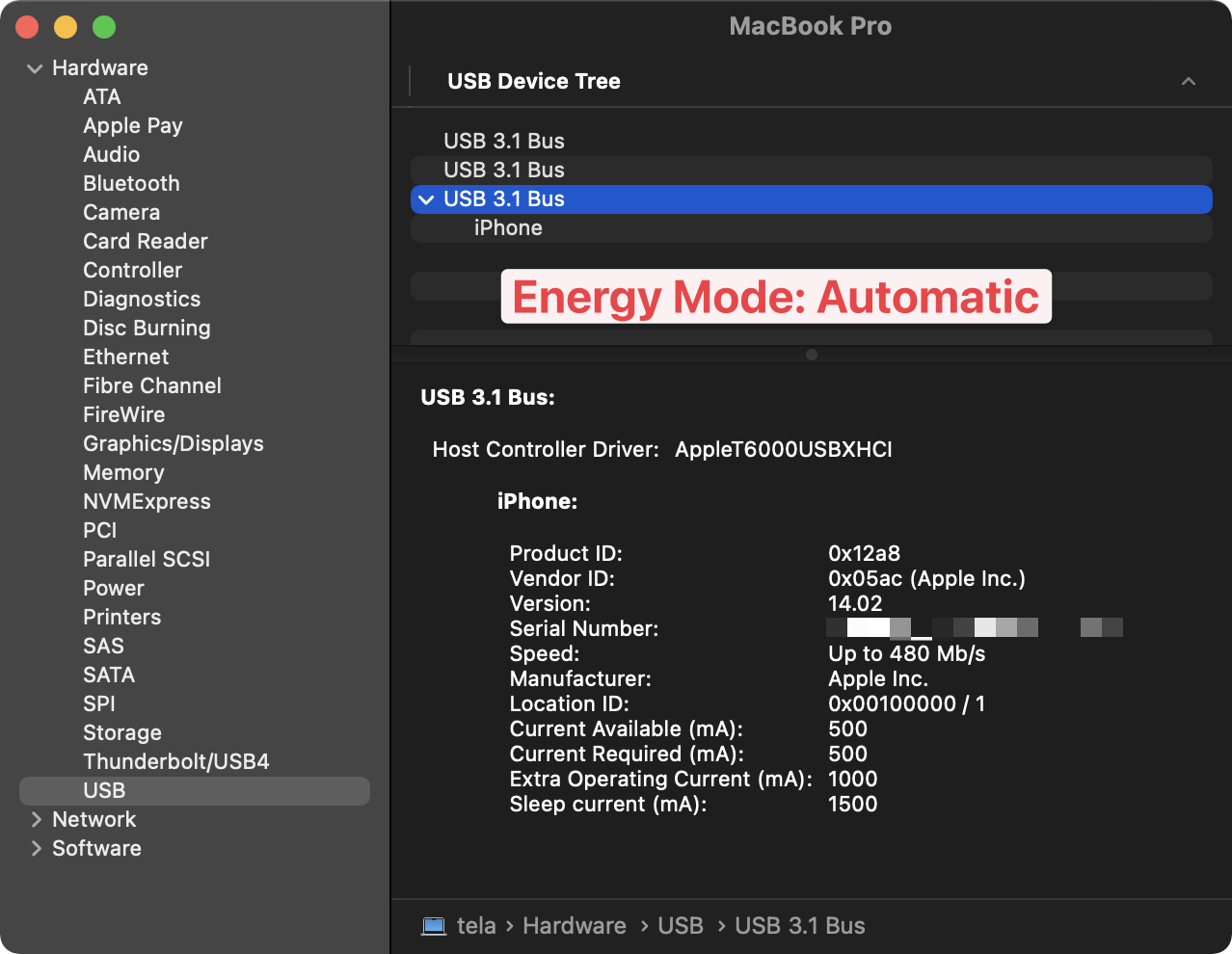Click the laptop icon in path bar
Screen dimensions: 1232x954
[x=434, y=926]
